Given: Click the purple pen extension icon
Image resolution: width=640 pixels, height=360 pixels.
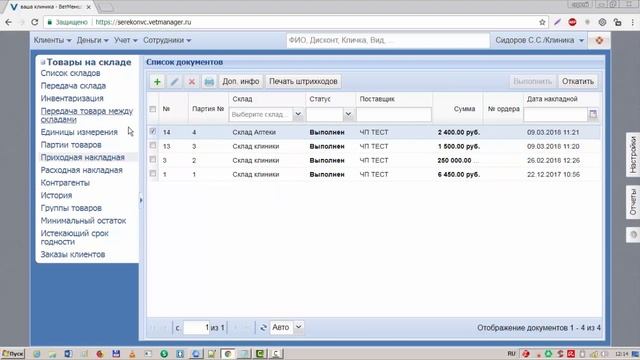Looking at the screenshot, I should point(557,22).
